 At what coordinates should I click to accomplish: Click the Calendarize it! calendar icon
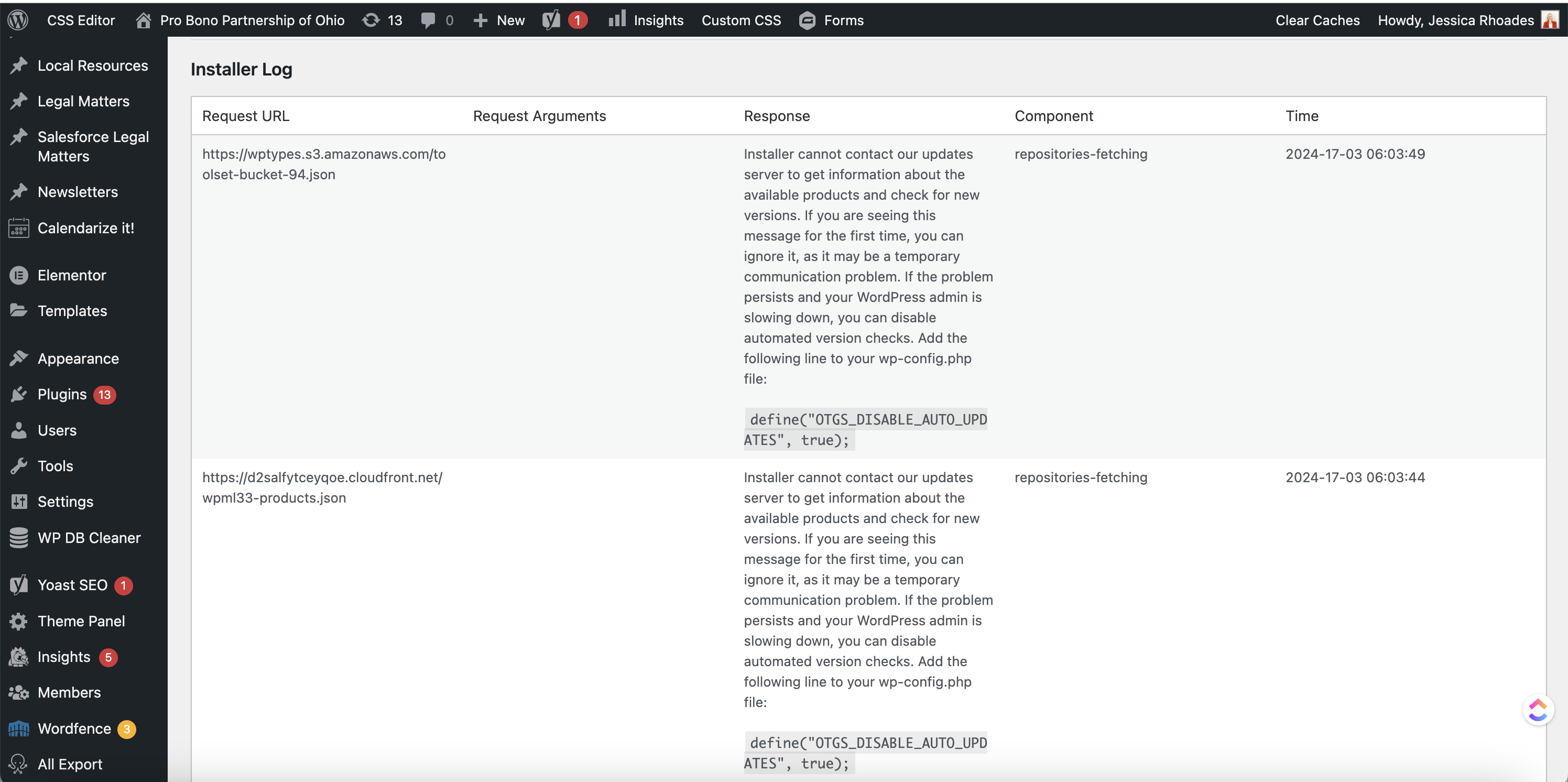point(19,228)
